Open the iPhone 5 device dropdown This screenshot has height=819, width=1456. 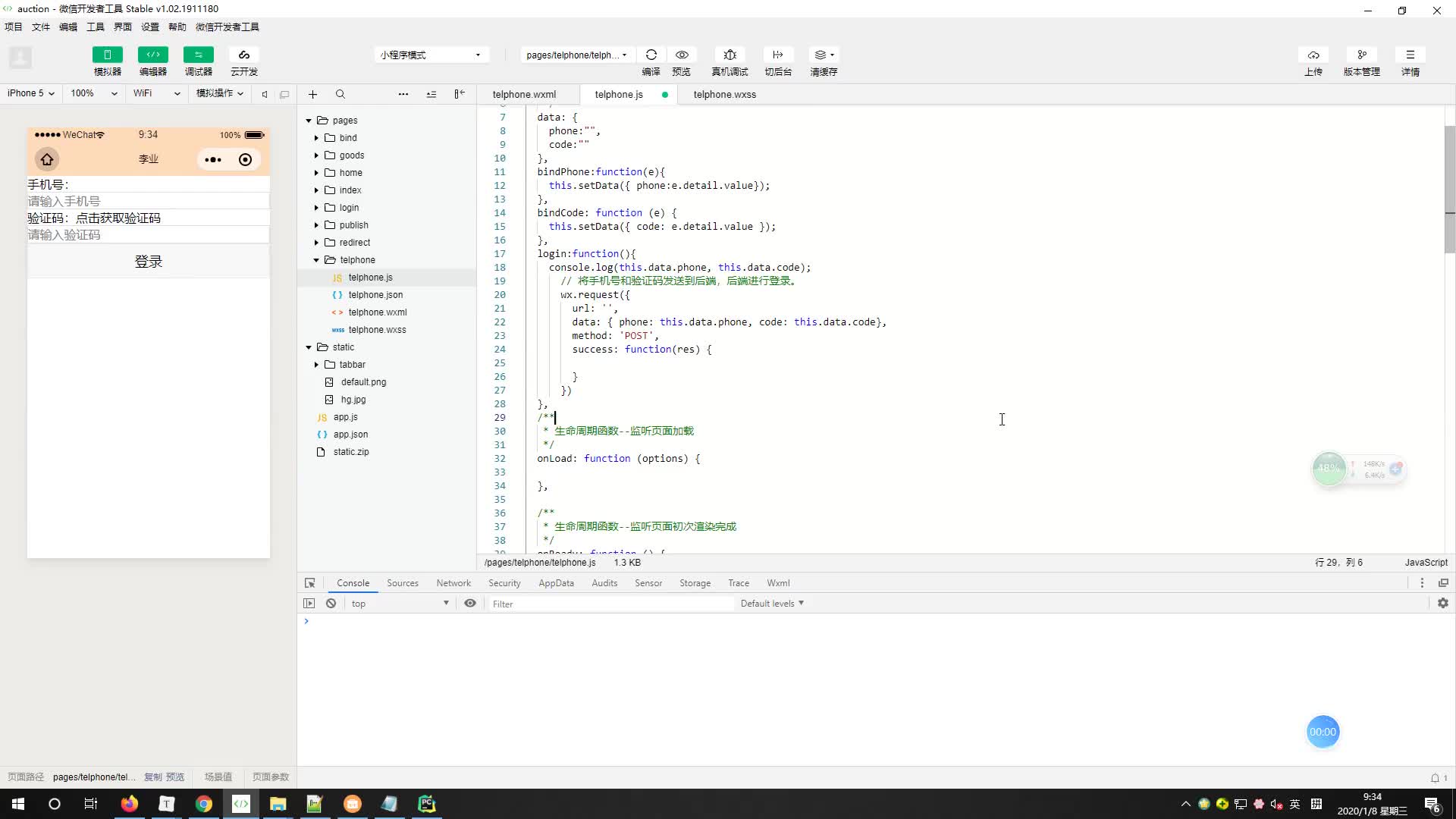30,93
